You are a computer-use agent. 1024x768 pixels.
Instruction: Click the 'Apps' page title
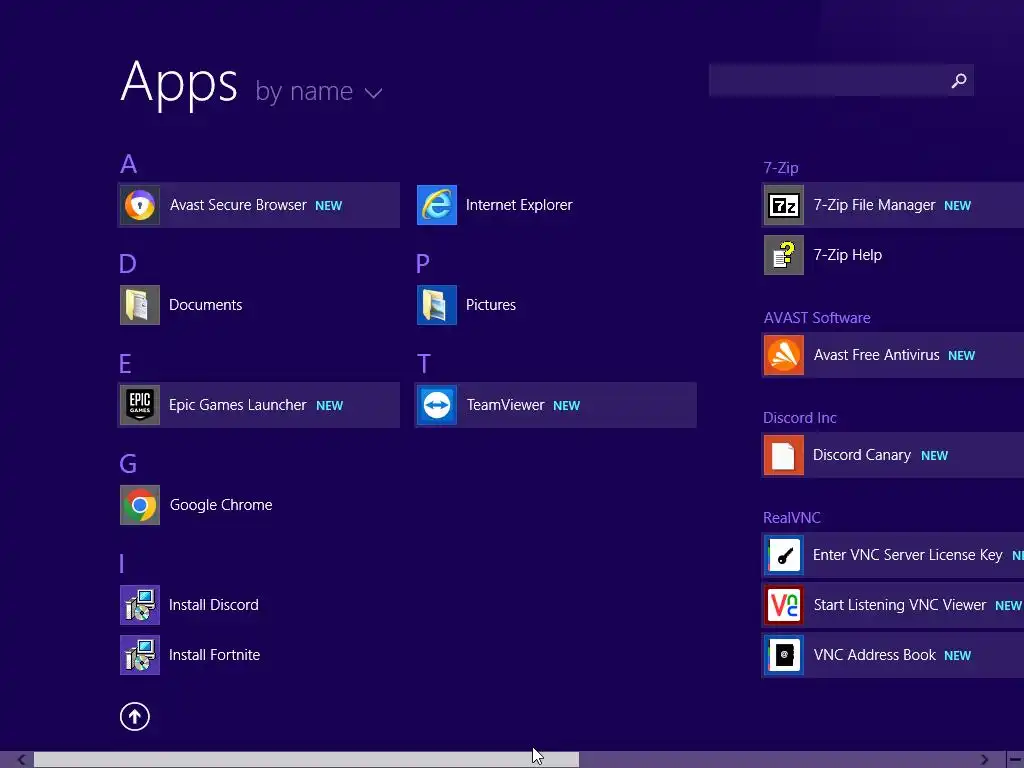pos(179,82)
